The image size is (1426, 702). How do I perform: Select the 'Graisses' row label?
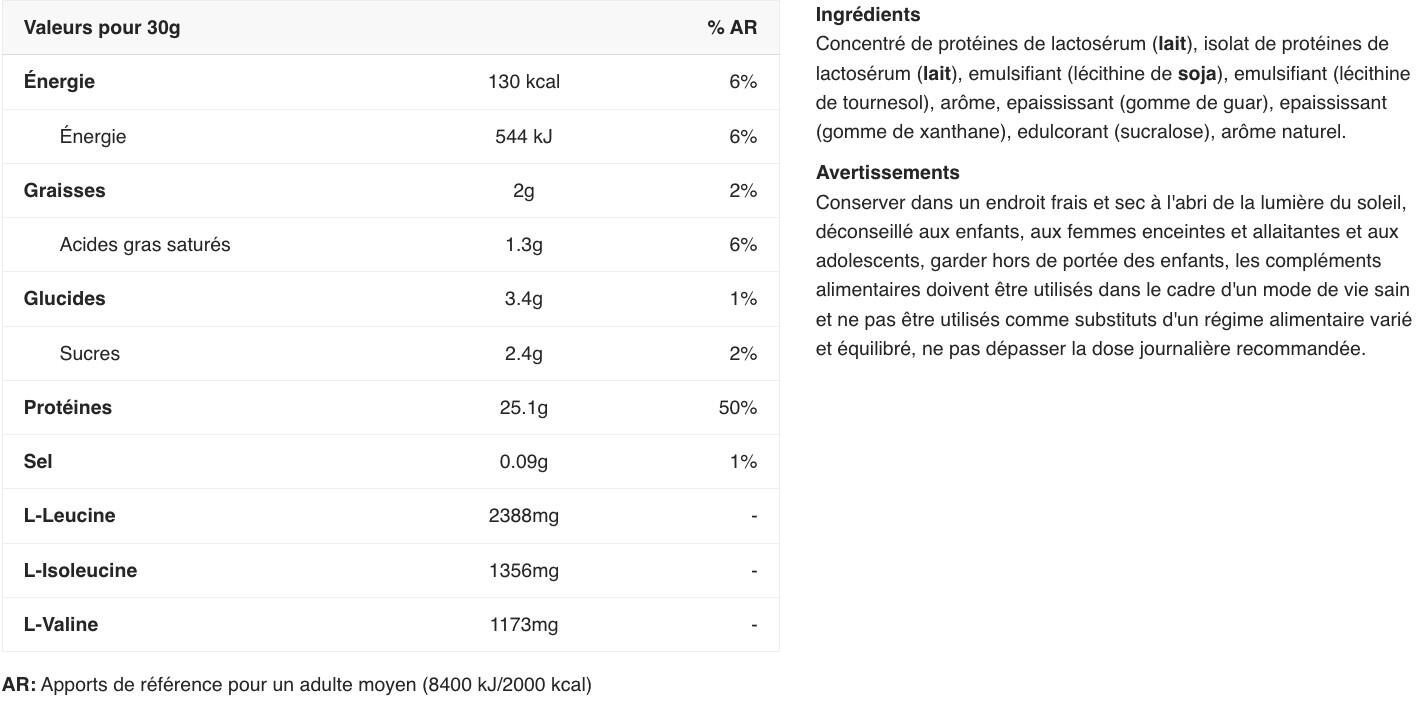[64, 191]
